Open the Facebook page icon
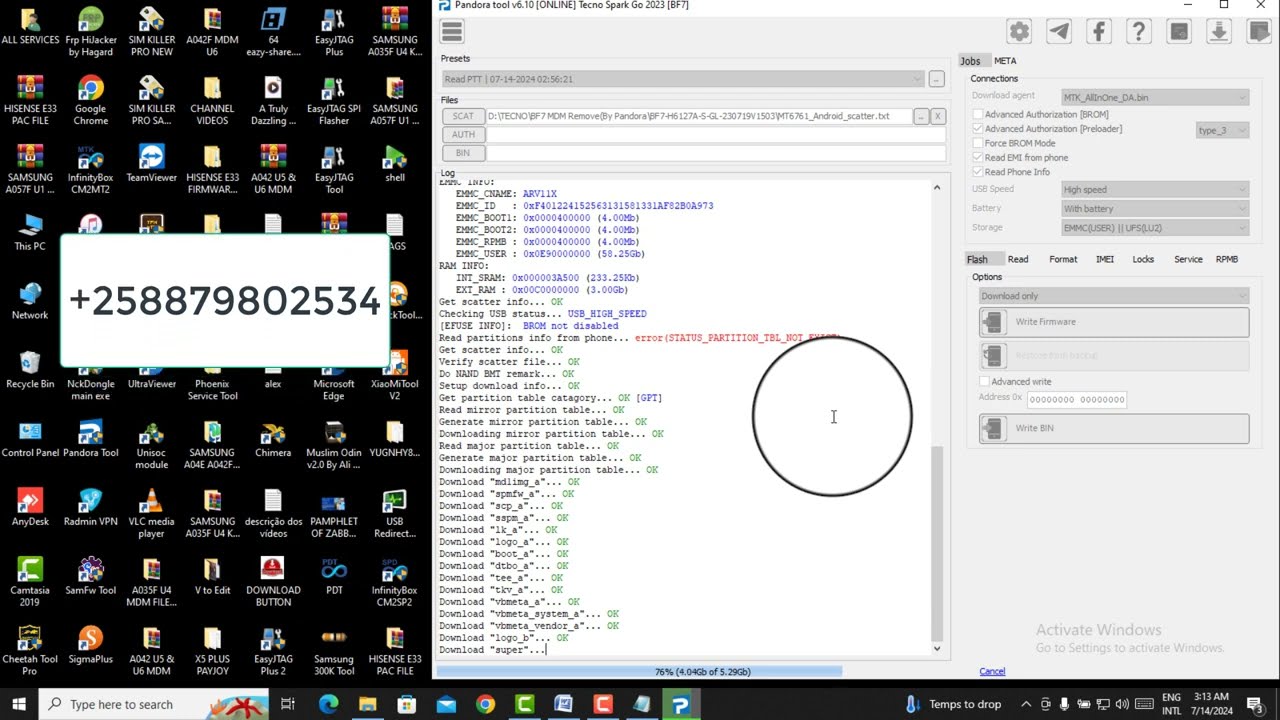This screenshot has width=1280, height=720. click(x=1099, y=31)
